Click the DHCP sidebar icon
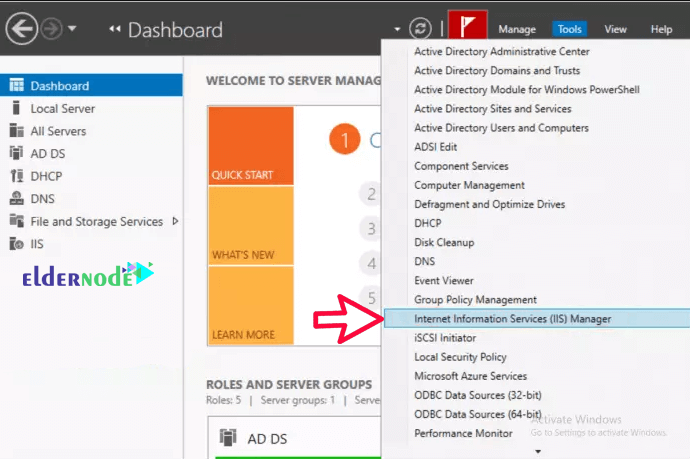The image size is (690, 459). click(x=17, y=176)
